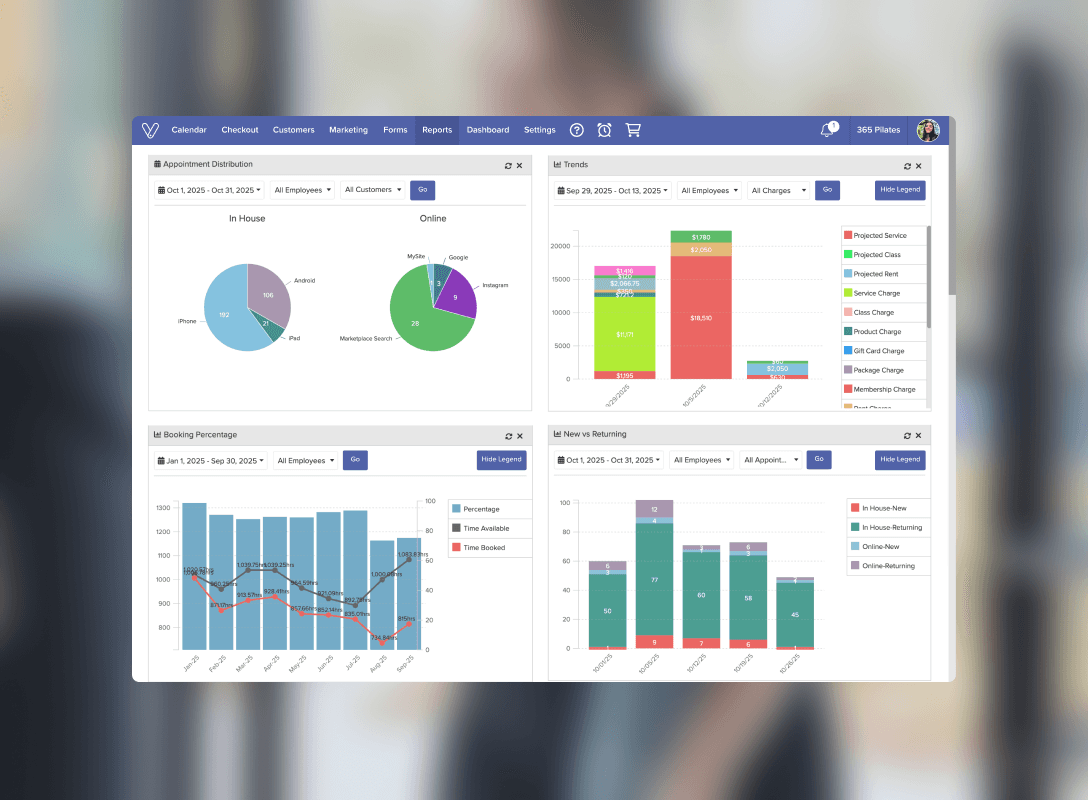Refresh the New vs Returning widget
The height and width of the screenshot is (800, 1088).
coord(908,436)
